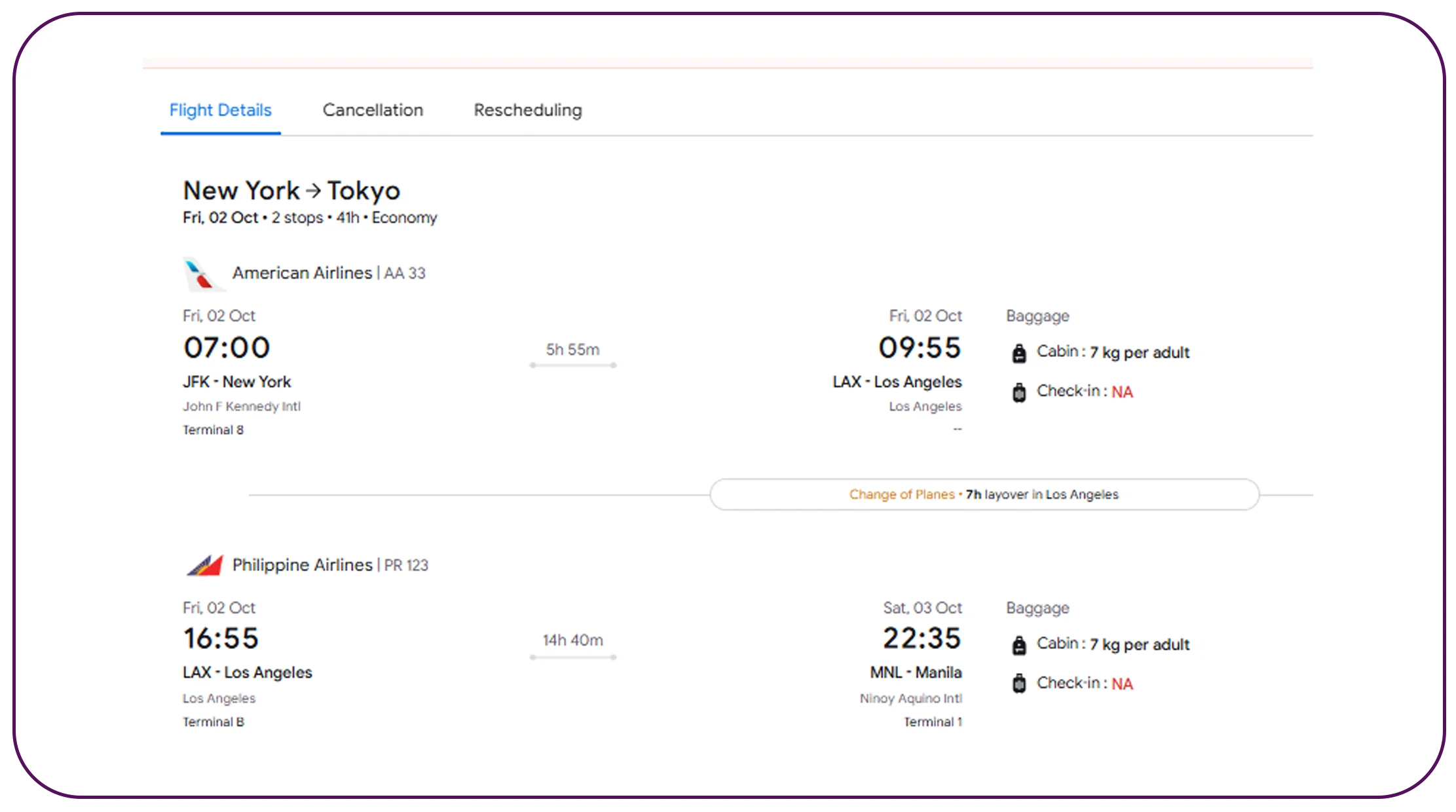
Task: Click the 'Change of Planes' layover pill
Action: (984, 494)
